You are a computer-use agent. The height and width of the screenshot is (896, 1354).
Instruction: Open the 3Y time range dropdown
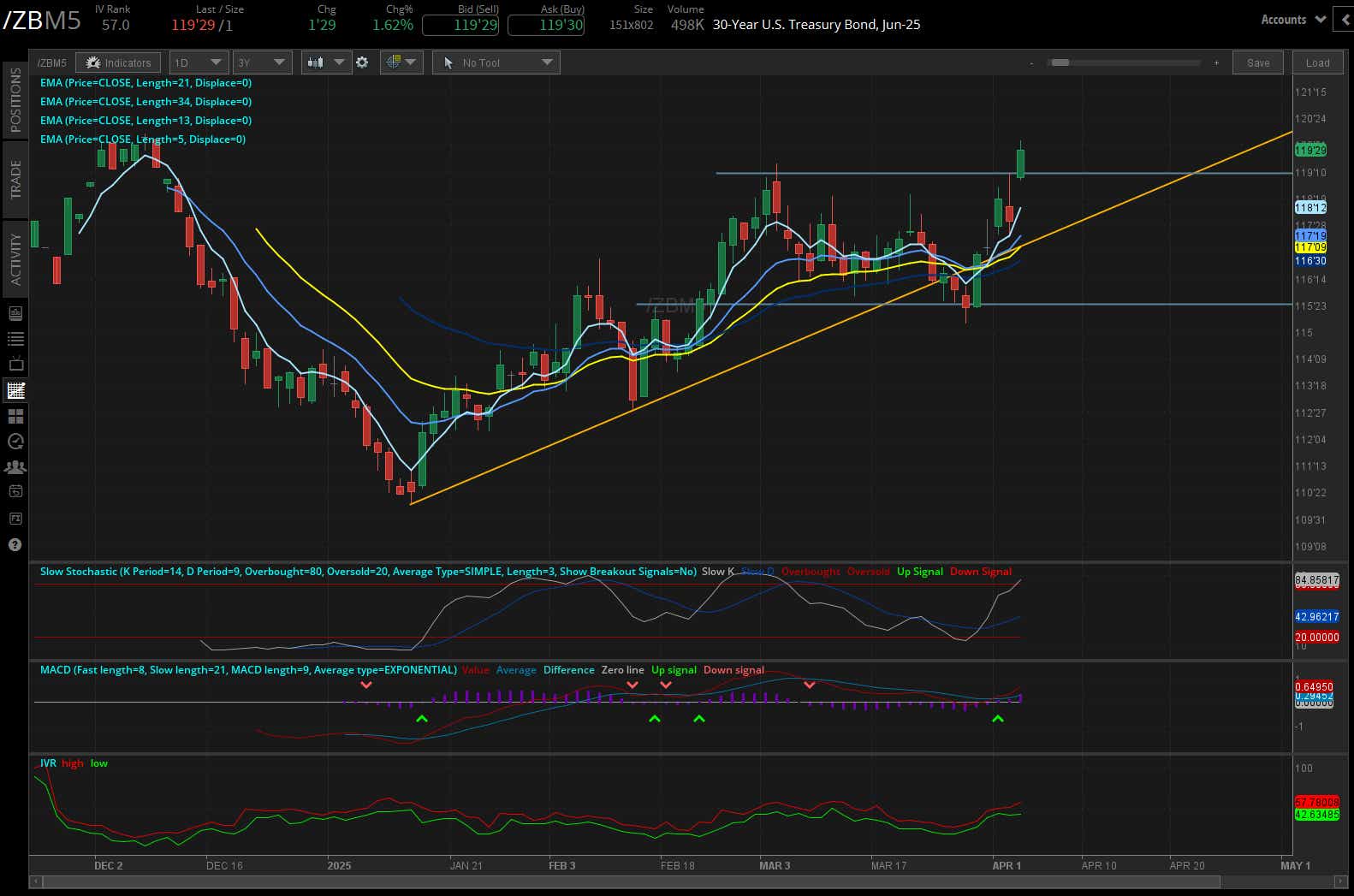[x=262, y=62]
